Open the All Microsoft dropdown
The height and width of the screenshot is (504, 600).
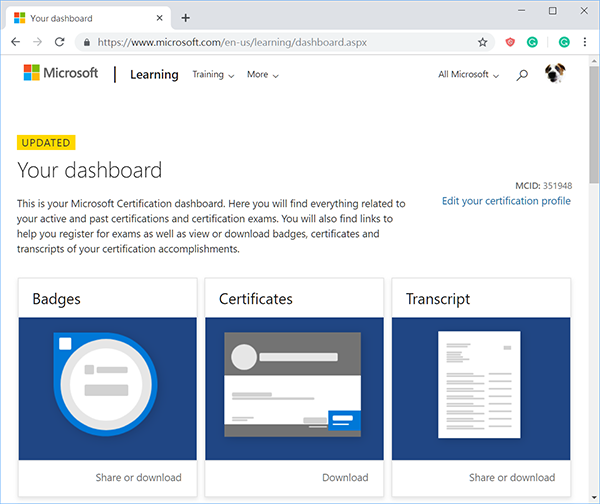pyautogui.click(x=468, y=75)
